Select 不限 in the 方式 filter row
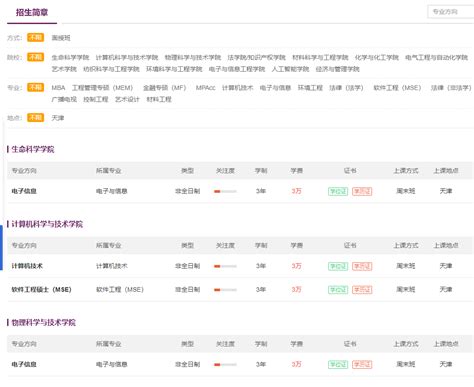This screenshot has height=387, width=474. point(35,37)
